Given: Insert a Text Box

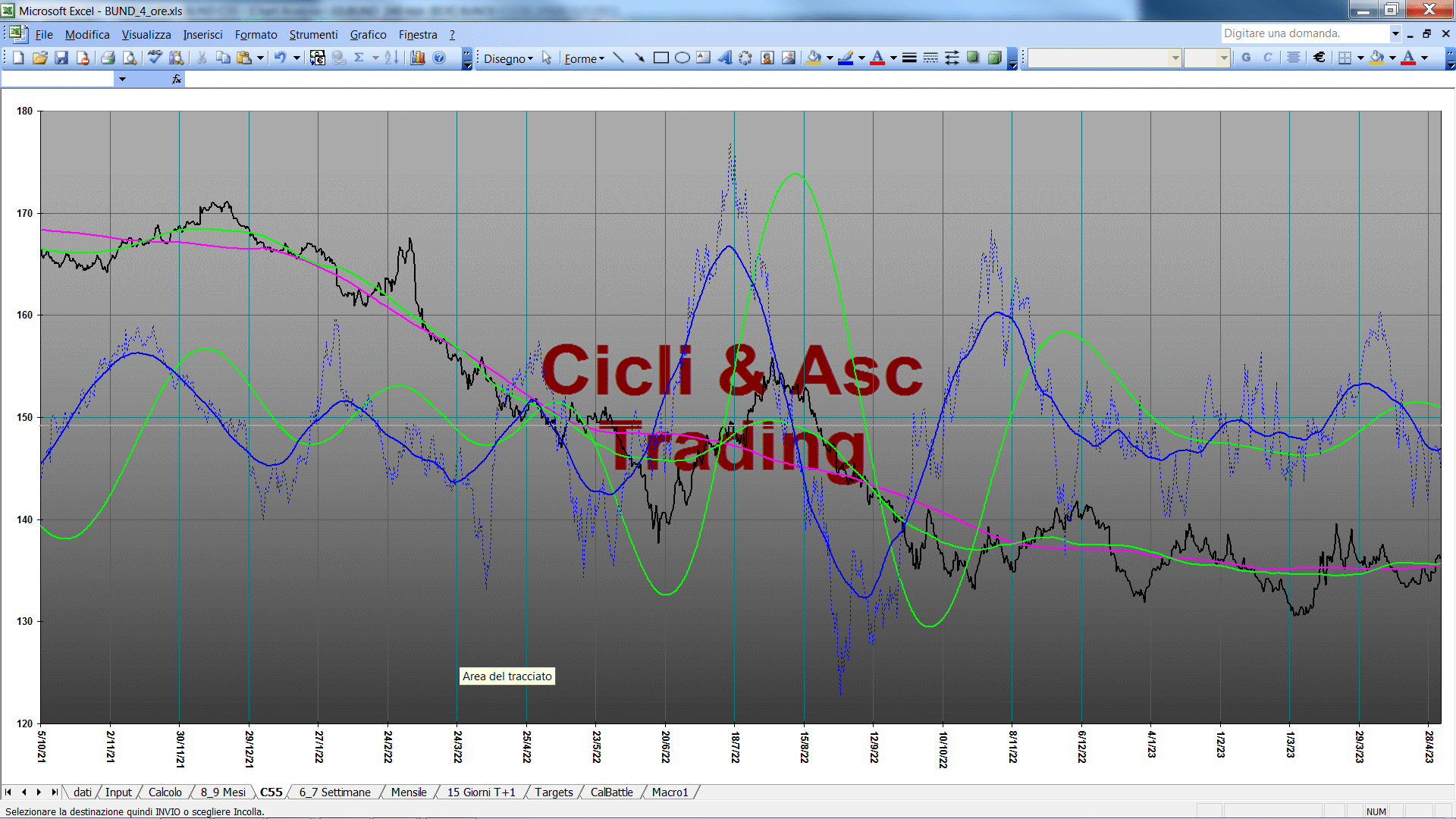Looking at the screenshot, I should point(704,58).
